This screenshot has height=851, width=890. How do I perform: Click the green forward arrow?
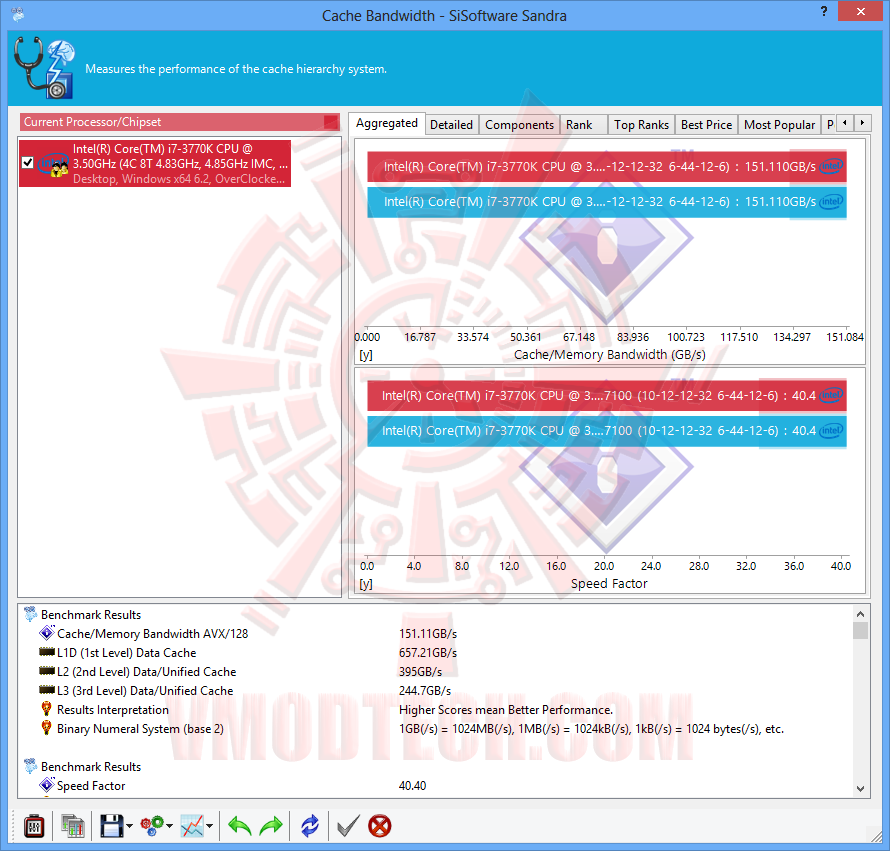pos(271,826)
